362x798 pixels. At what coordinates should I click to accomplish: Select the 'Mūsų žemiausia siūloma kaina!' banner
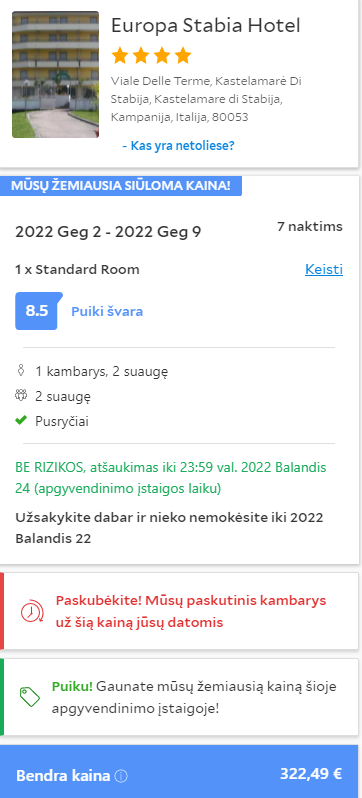[121, 186]
